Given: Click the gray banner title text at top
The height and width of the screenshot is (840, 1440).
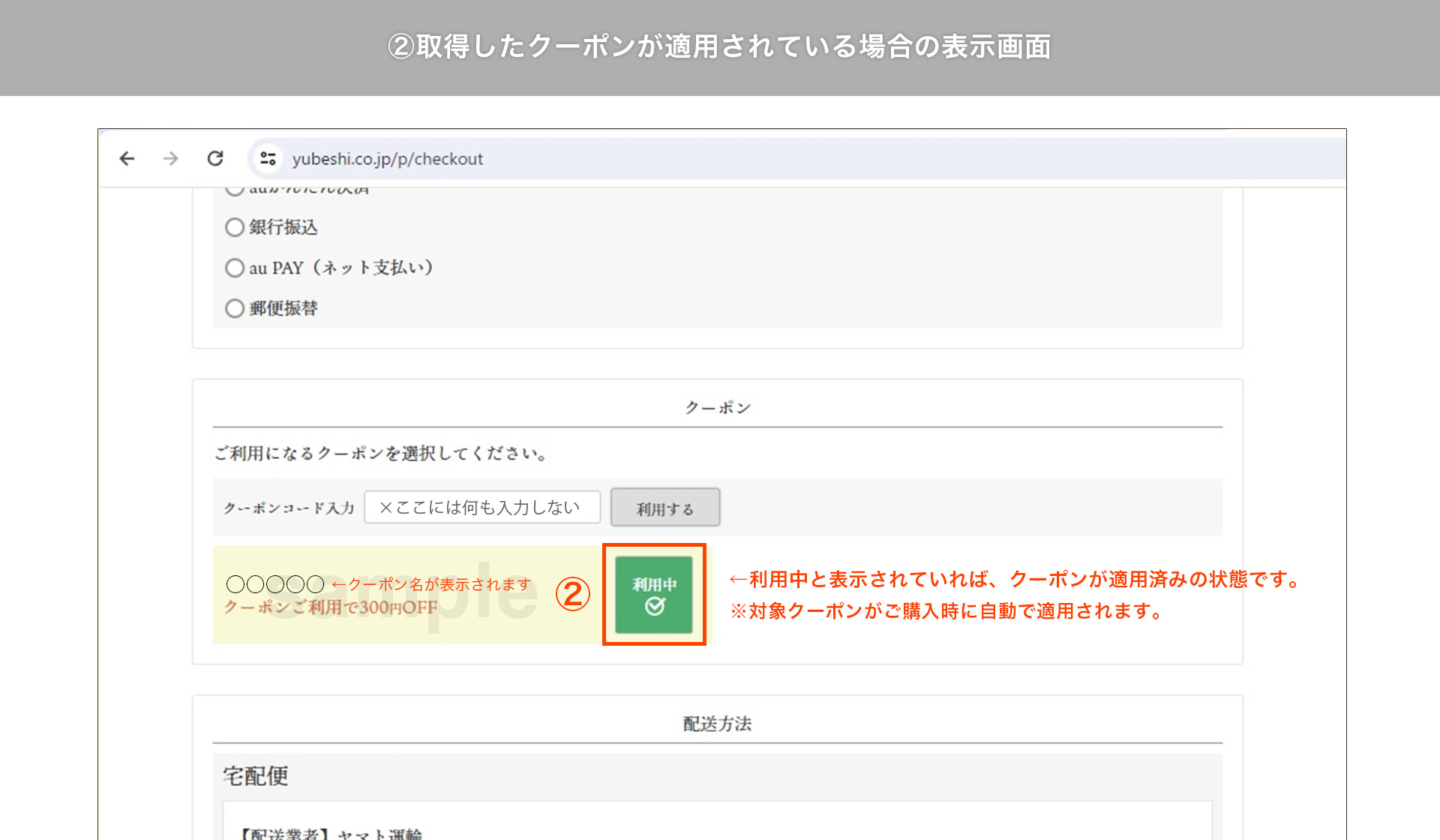Looking at the screenshot, I should pyautogui.click(x=719, y=46).
